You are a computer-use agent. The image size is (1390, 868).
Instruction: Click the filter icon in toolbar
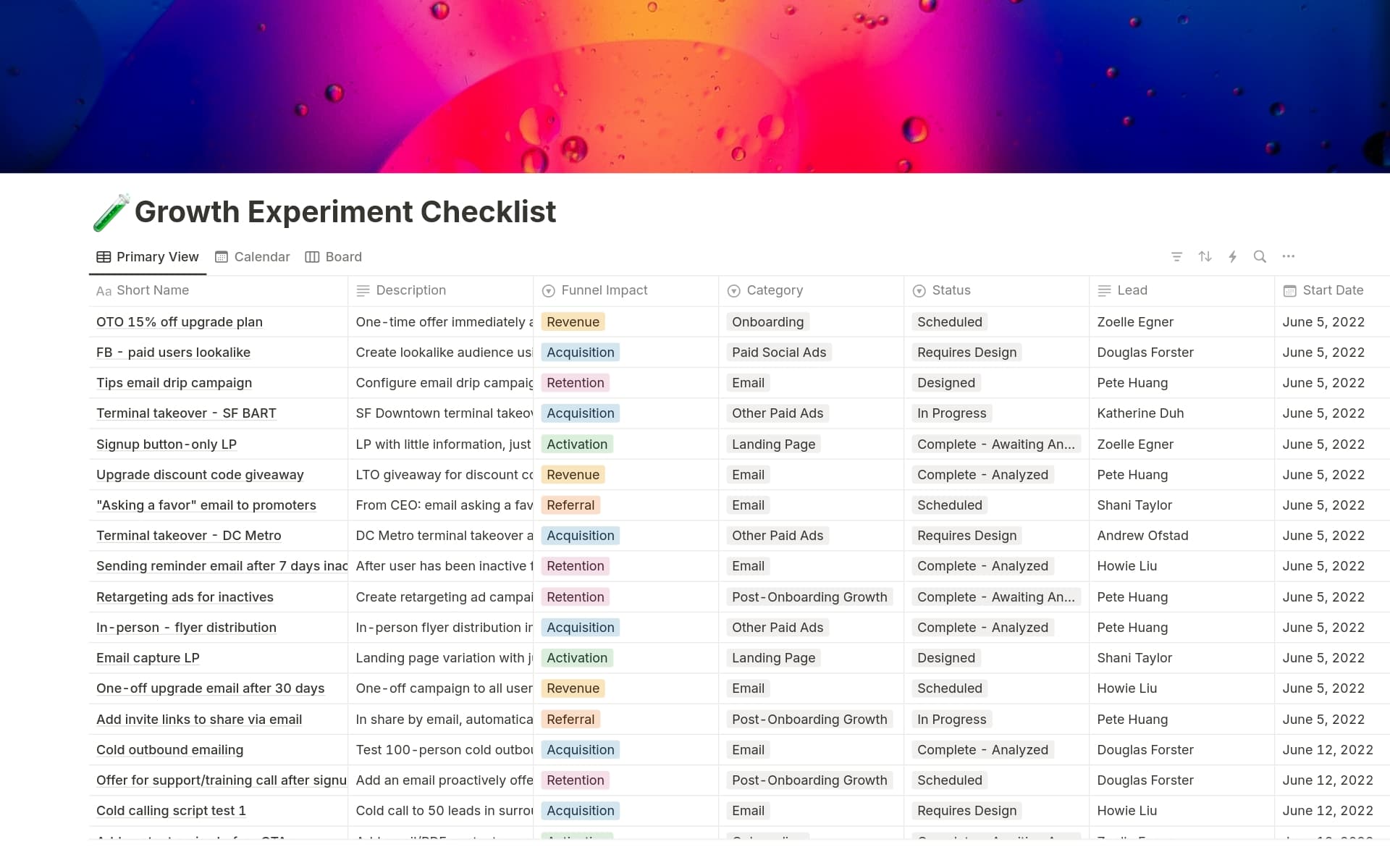[x=1176, y=256]
